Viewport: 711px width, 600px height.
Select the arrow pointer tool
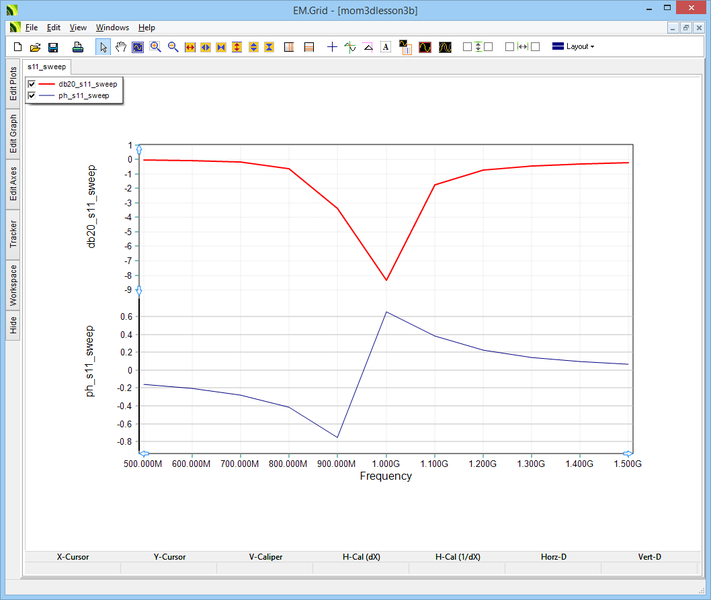coord(103,47)
